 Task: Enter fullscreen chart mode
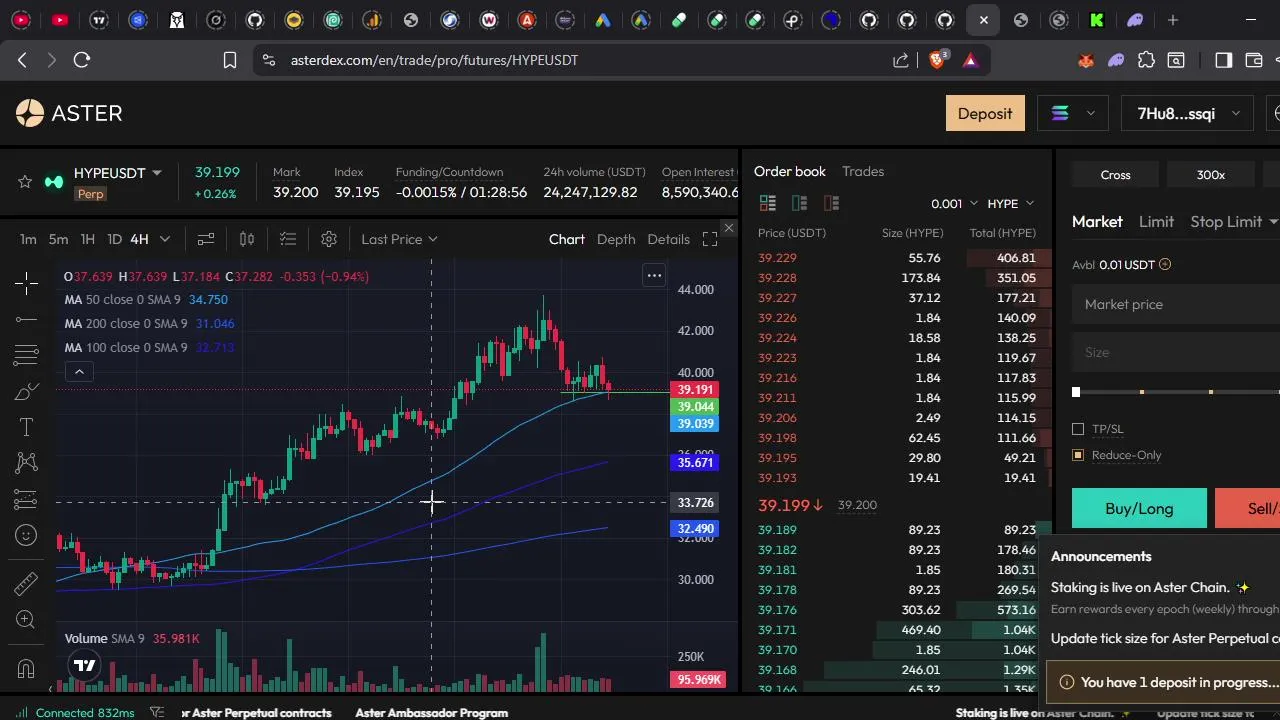point(710,239)
